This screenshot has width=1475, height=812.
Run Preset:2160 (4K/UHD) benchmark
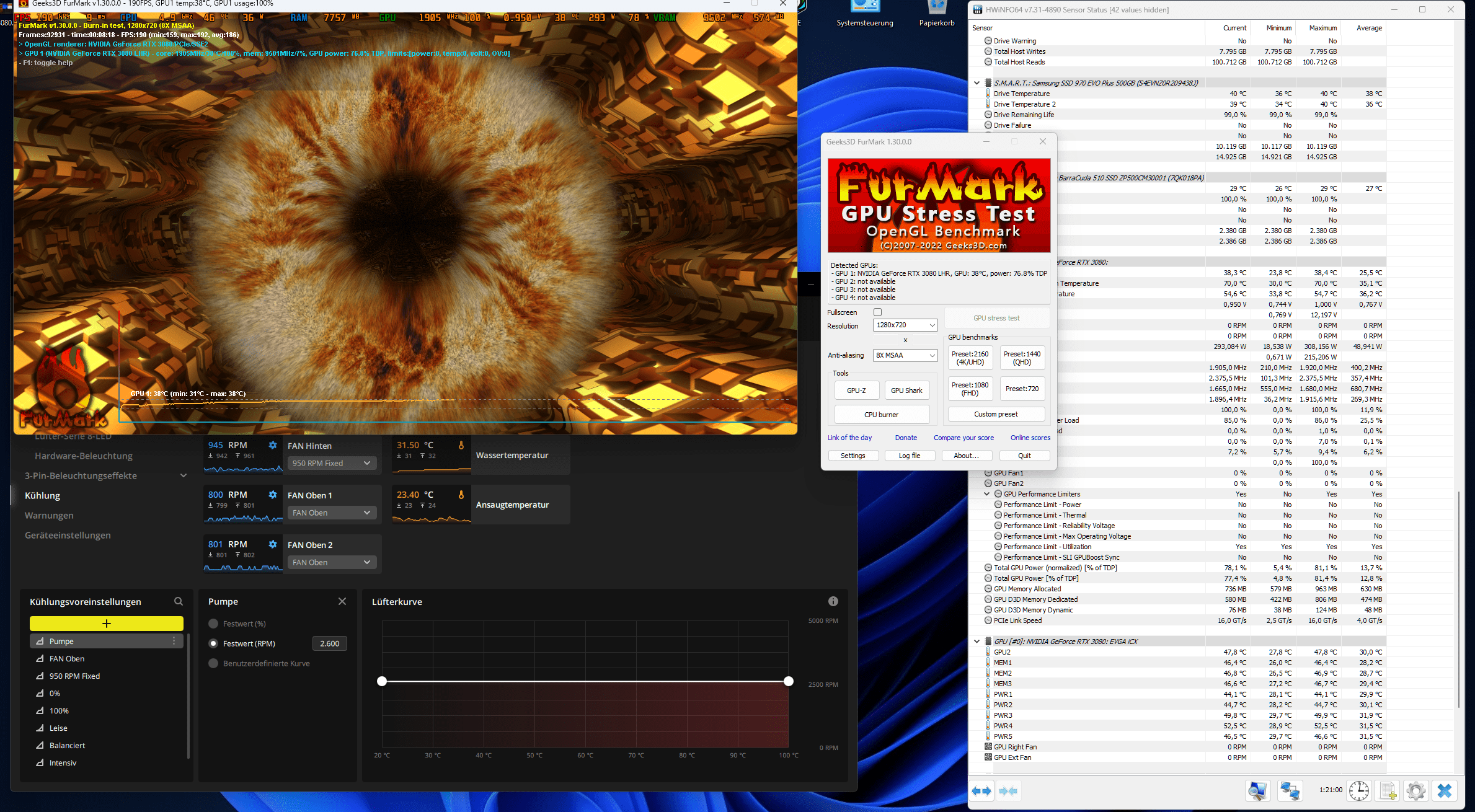click(970, 358)
